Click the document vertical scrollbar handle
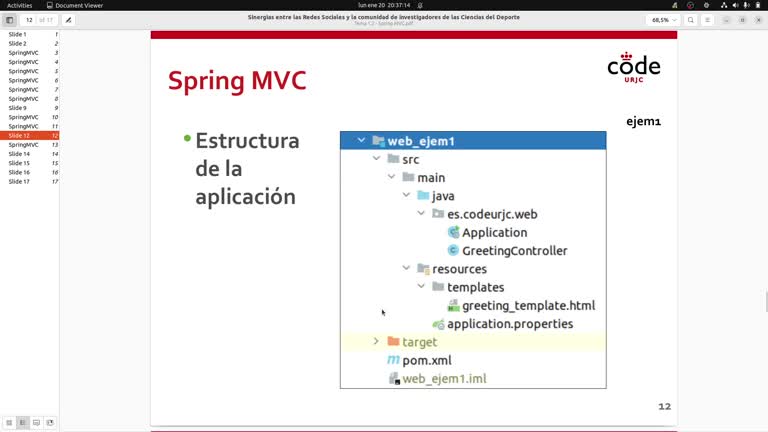The width and height of the screenshot is (768, 432). (x=766, y=301)
